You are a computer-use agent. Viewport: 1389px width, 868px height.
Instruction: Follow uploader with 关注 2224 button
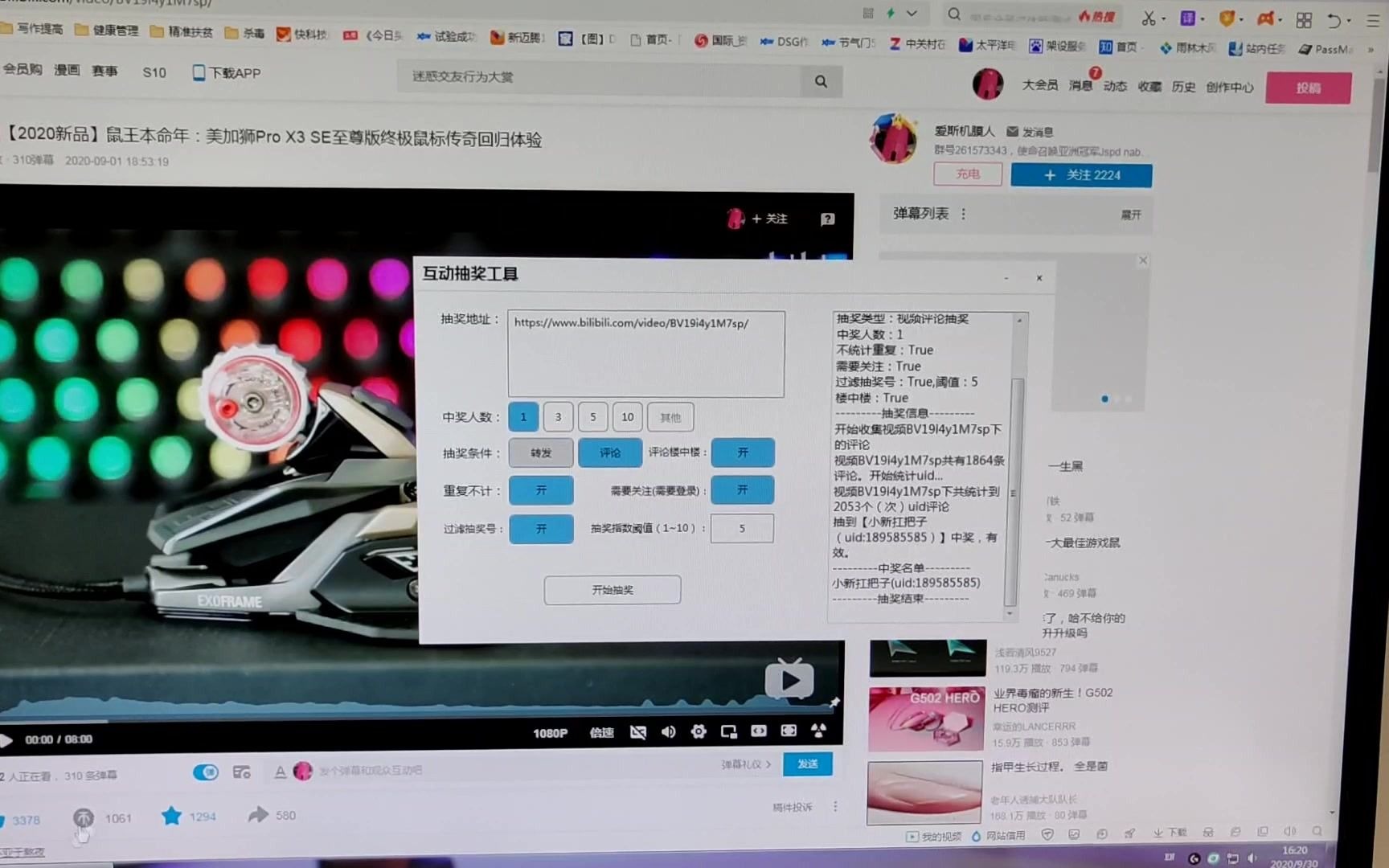click(x=1081, y=175)
